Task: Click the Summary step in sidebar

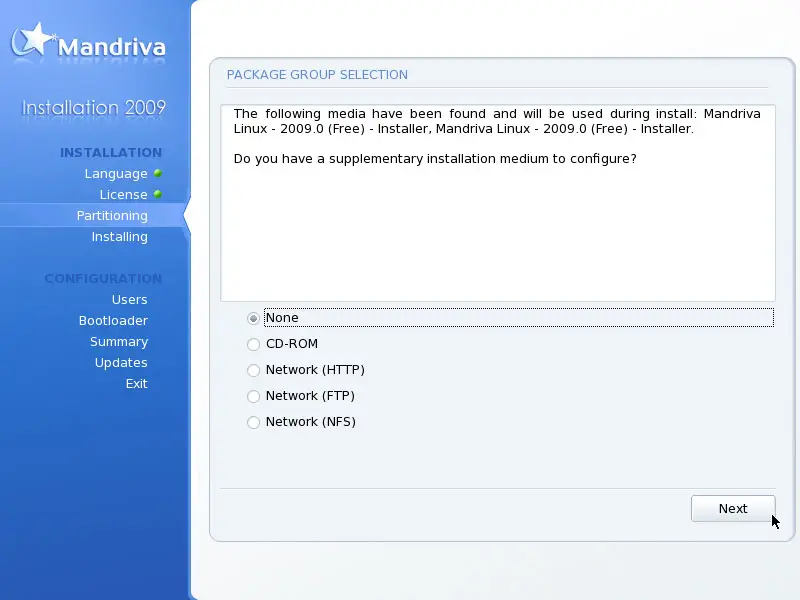Action: point(119,341)
